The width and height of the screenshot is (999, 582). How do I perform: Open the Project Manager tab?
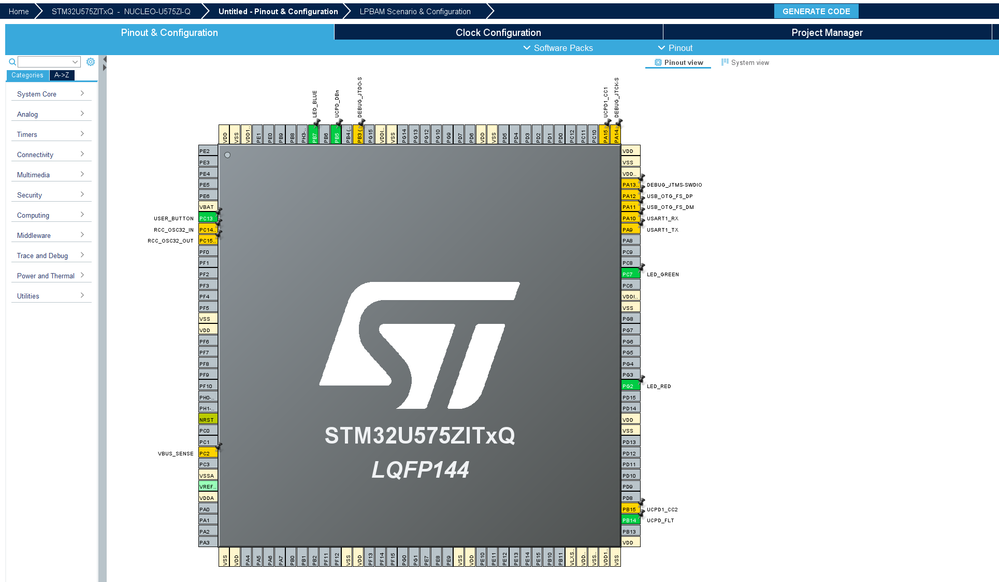click(827, 33)
